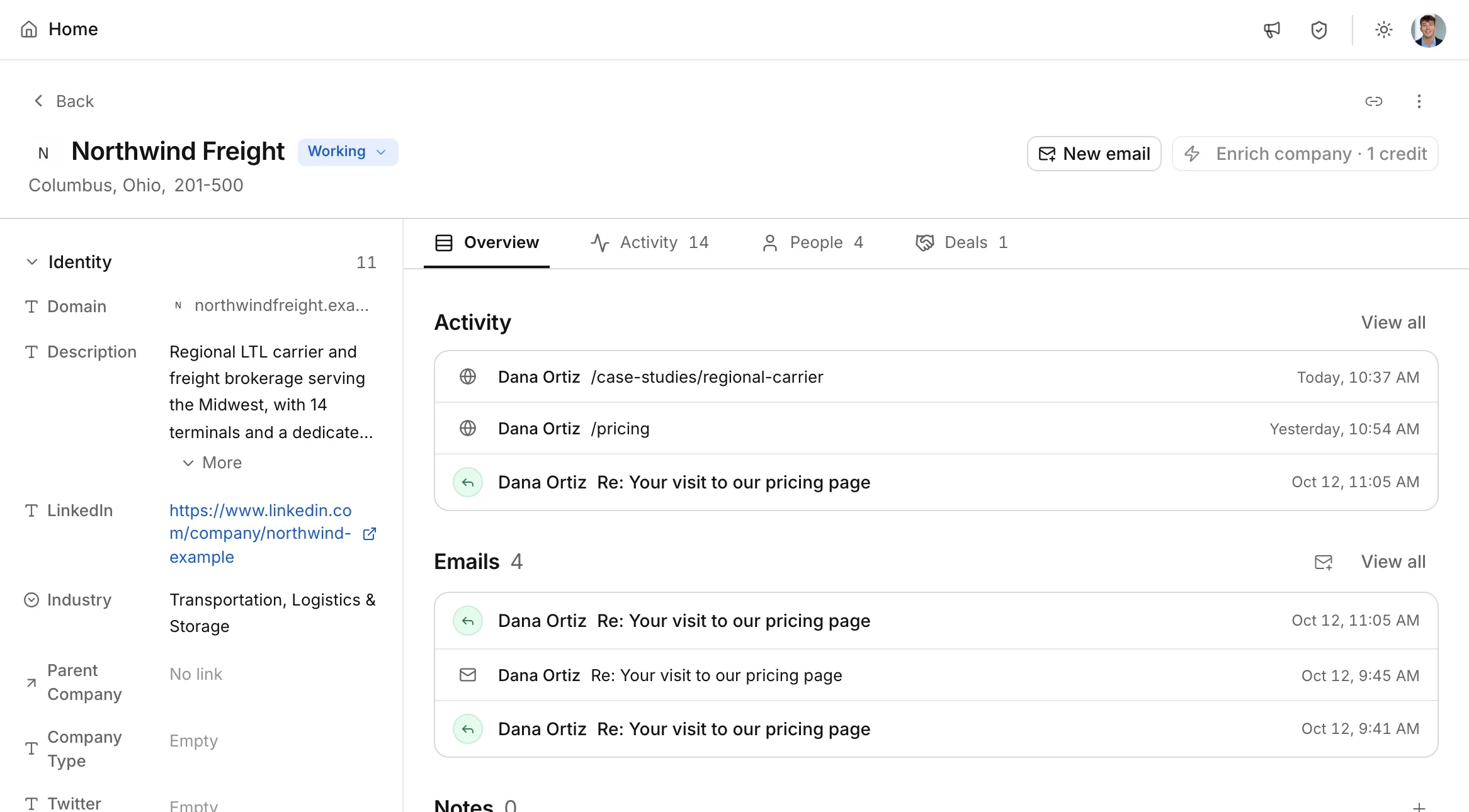The width and height of the screenshot is (1469, 812).
Task: Click globe icon on /pricing row
Action: click(x=468, y=429)
